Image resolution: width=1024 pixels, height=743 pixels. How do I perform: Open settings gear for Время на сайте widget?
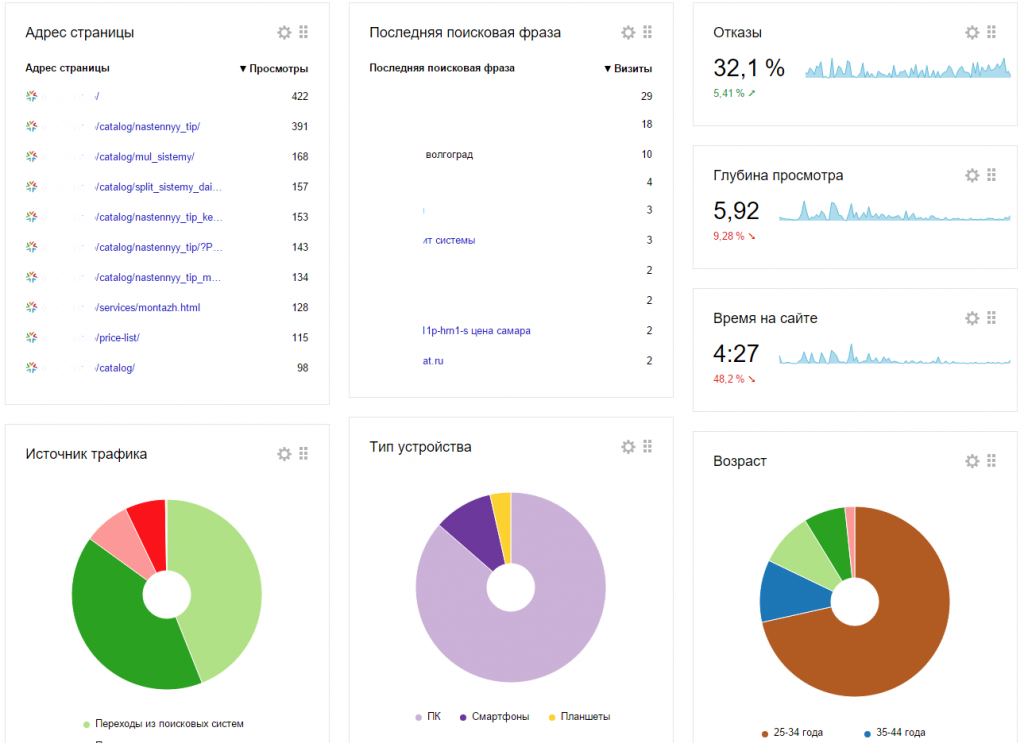[972, 318]
